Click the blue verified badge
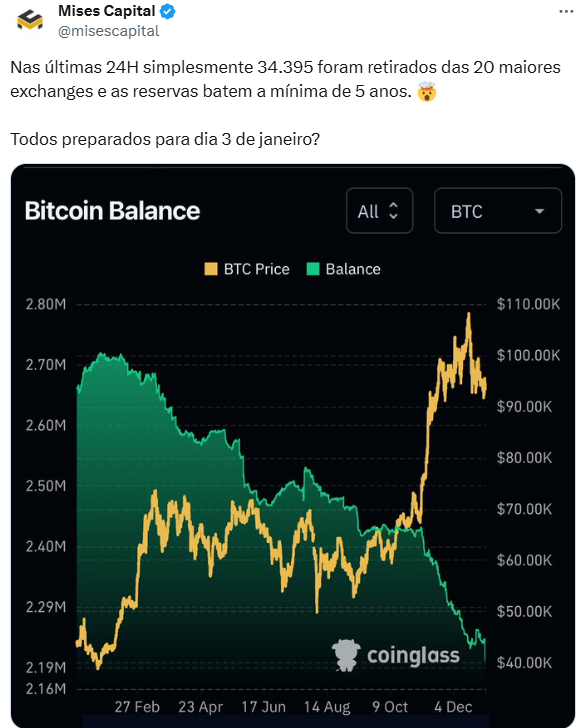This screenshot has height=728, width=585. click(x=168, y=12)
